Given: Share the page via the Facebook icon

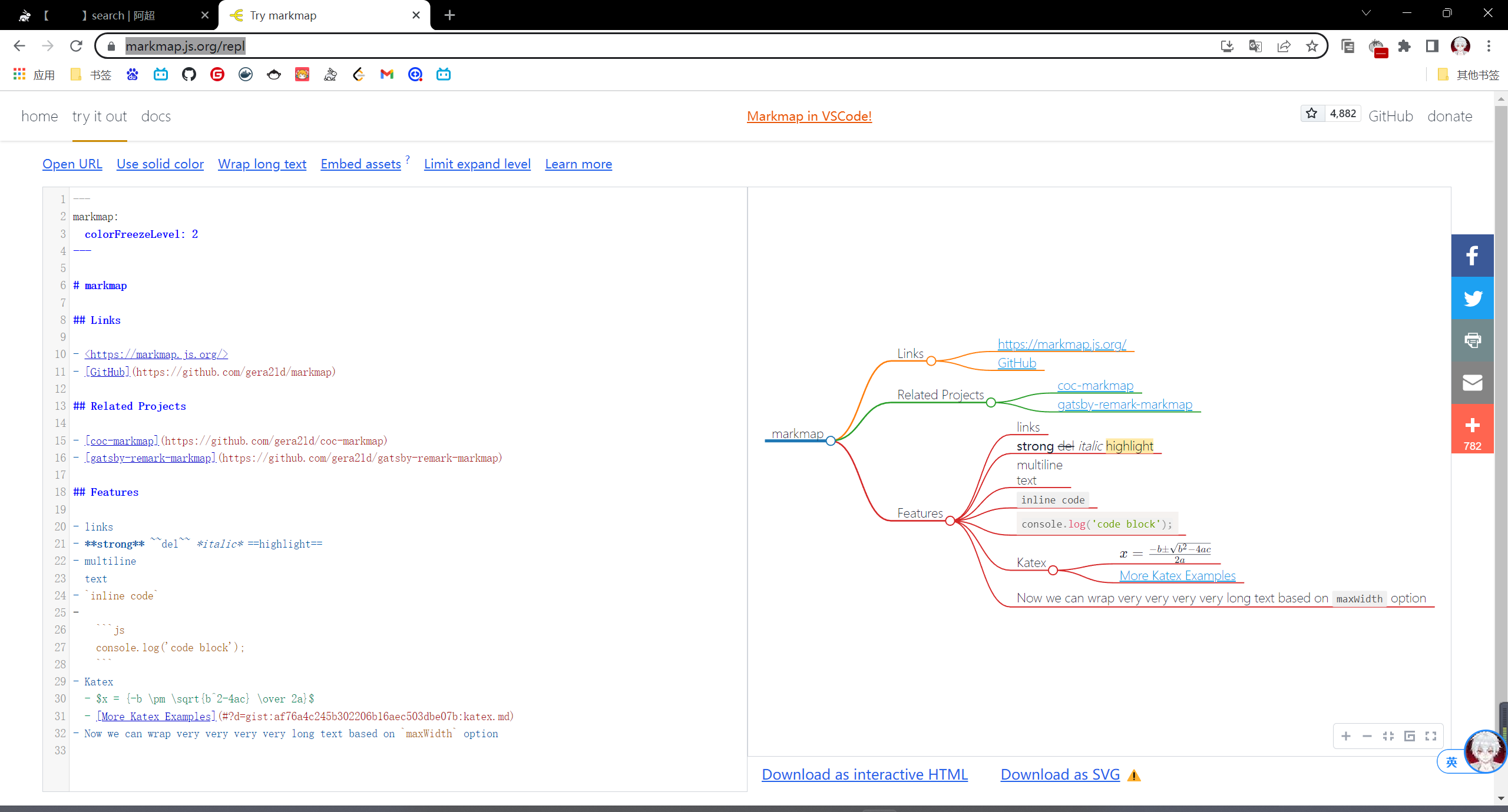Looking at the screenshot, I should pos(1472,256).
